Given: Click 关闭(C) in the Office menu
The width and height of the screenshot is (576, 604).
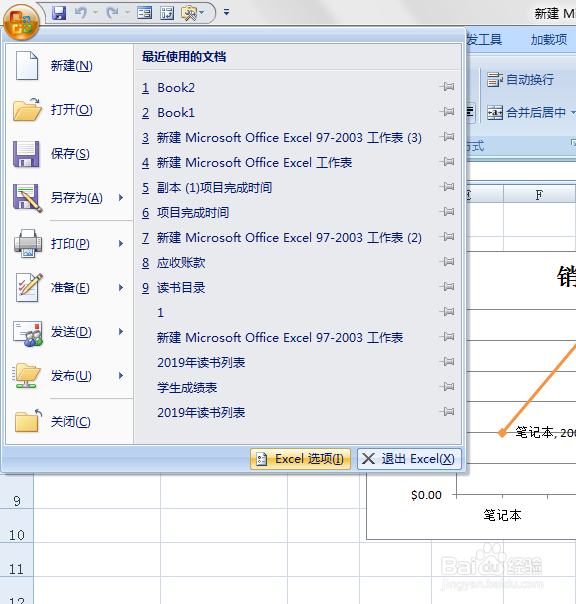Looking at the screenshot, I should click(x=69, y=421).
